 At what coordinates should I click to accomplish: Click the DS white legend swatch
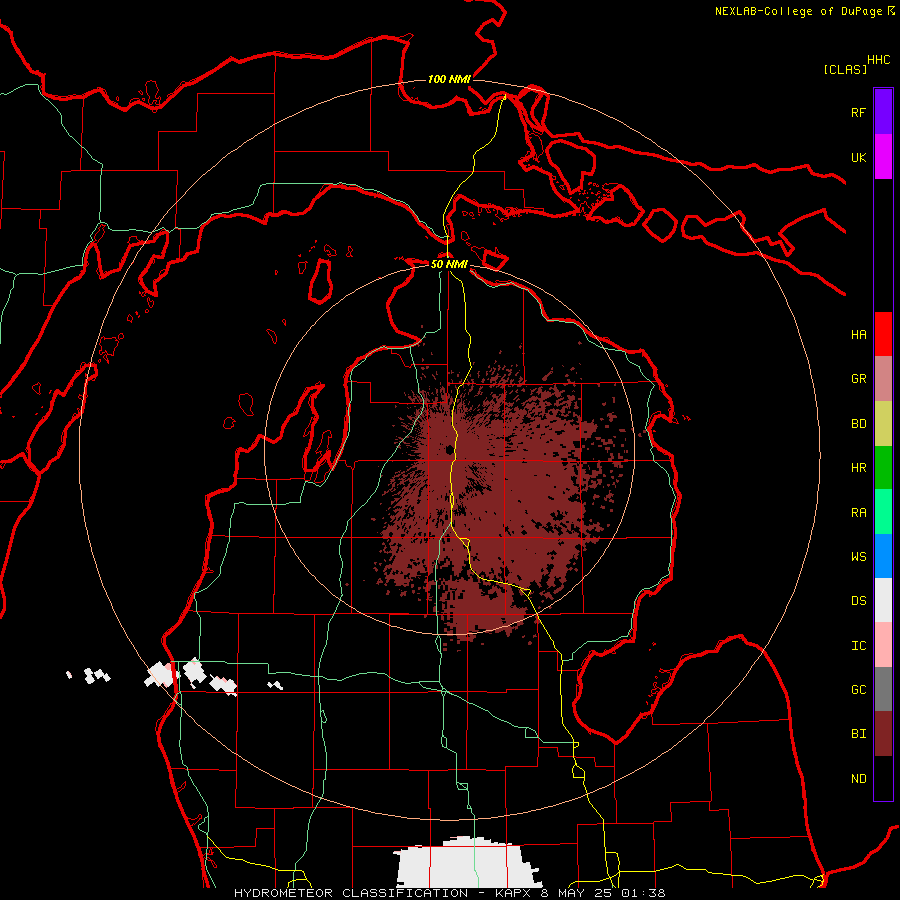pyautogui.click(x=883, y=600)
